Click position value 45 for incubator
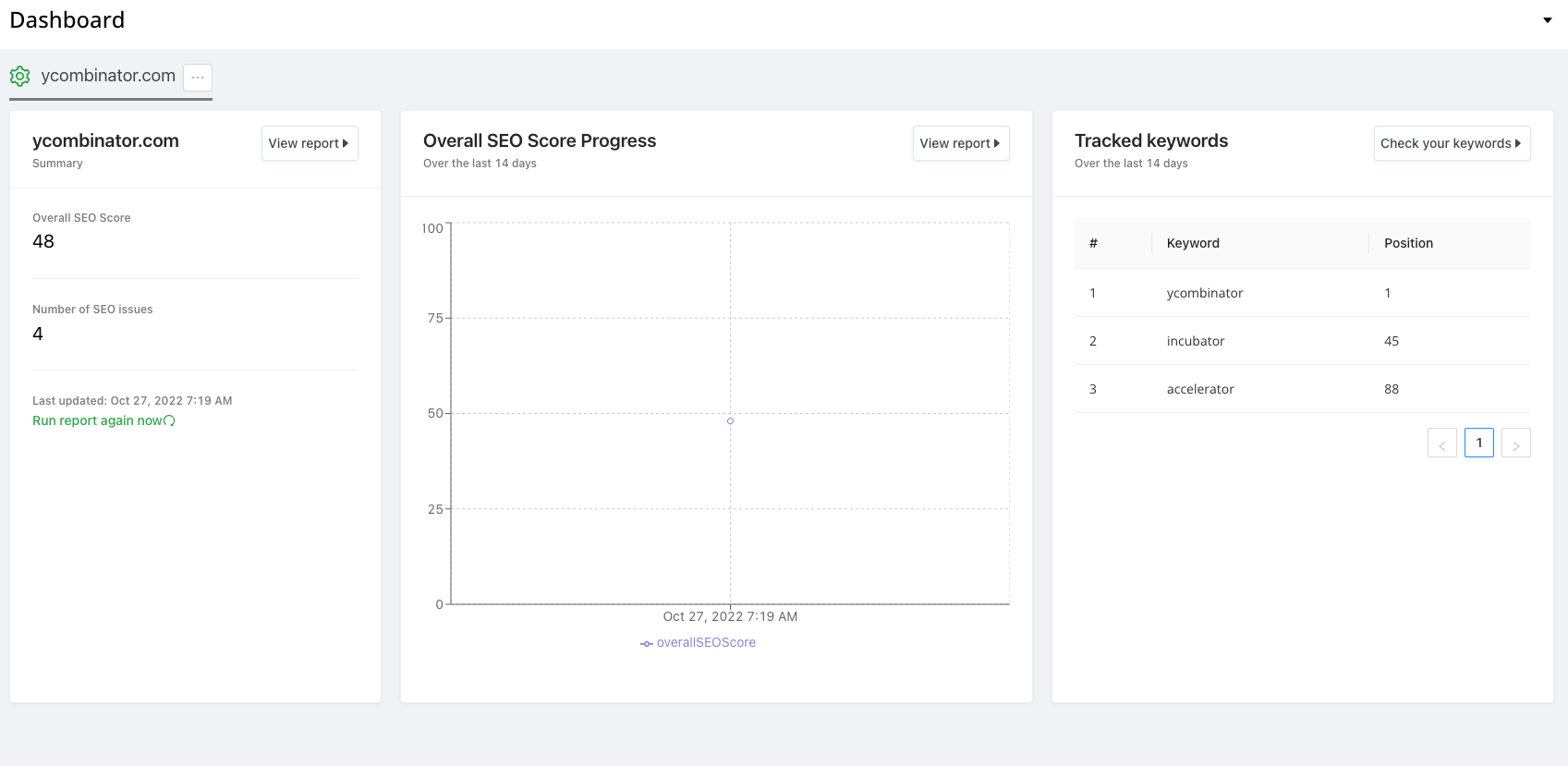 click(x=1392, y=341)
